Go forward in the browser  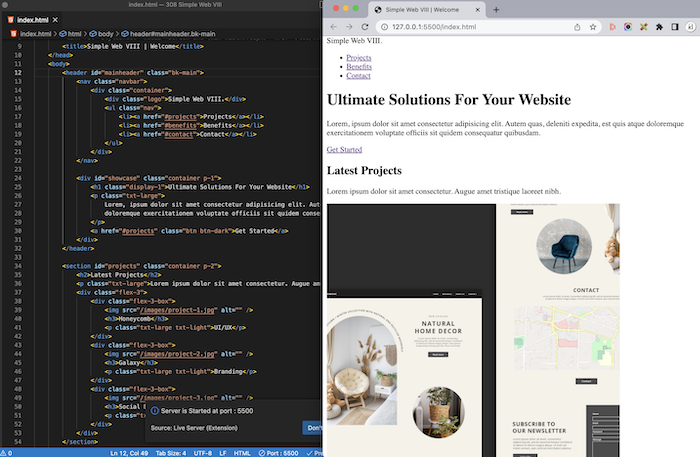click(x=349, y=27)
